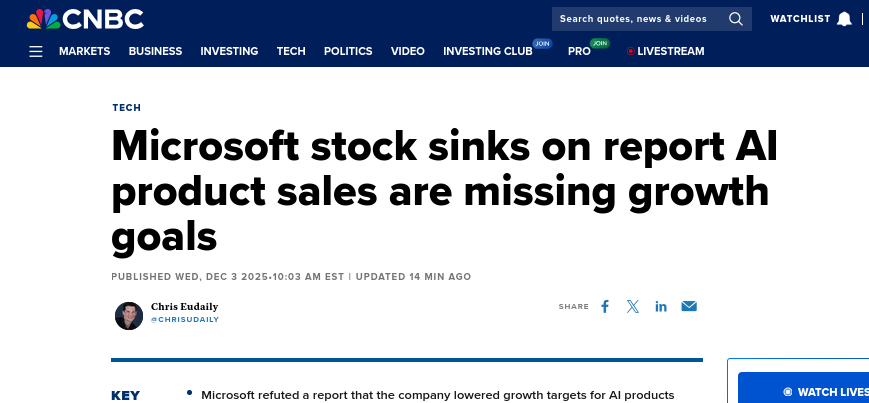Click the TECH category label above headline
Viewport: 869px width, 403px height.
127,107
